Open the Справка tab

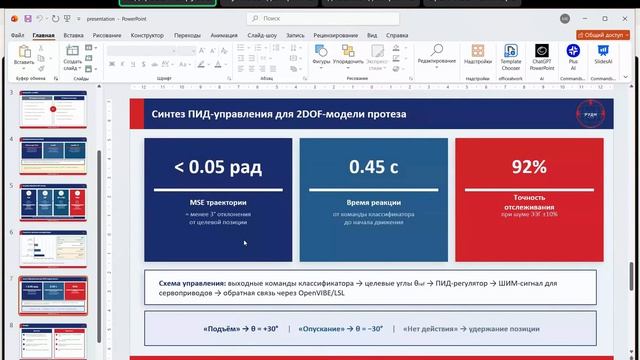pyautogui.click(x=397, y=36)
